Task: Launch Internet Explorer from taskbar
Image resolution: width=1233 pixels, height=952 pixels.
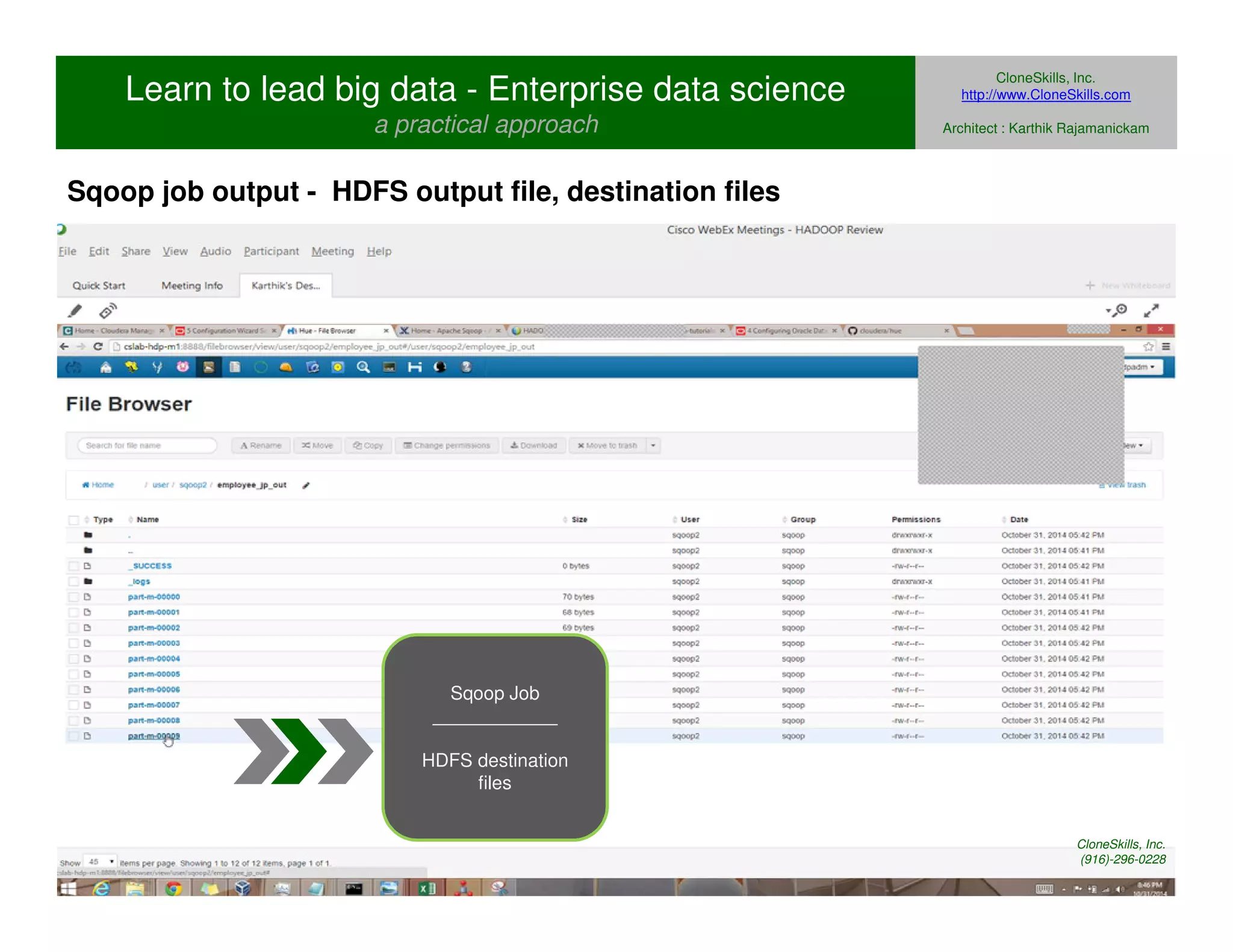Action: [x=101, y=888]
